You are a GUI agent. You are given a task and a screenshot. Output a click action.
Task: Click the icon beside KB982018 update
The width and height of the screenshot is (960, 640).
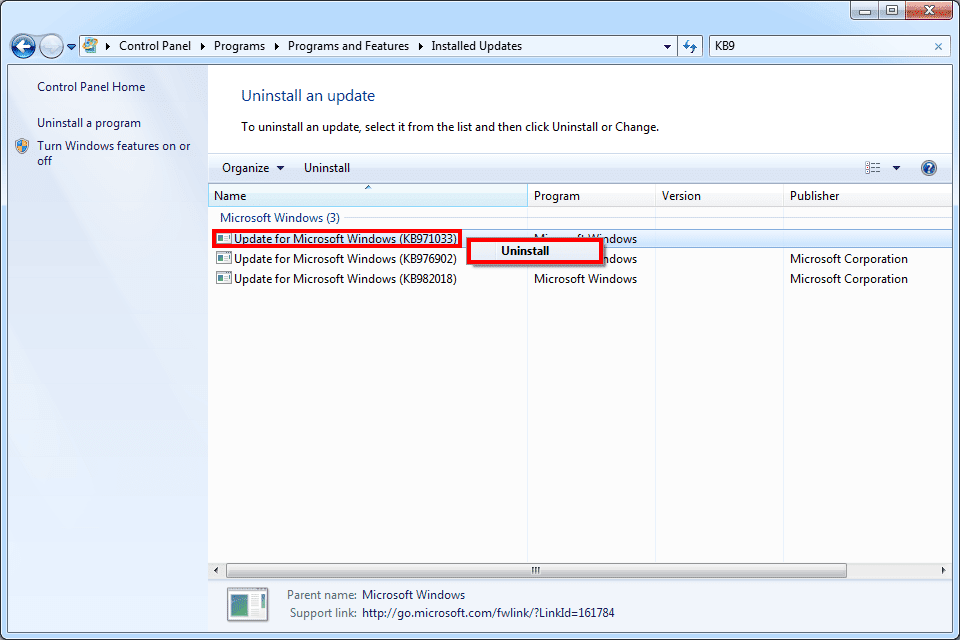pyautogui.click(x=224, y=279)
